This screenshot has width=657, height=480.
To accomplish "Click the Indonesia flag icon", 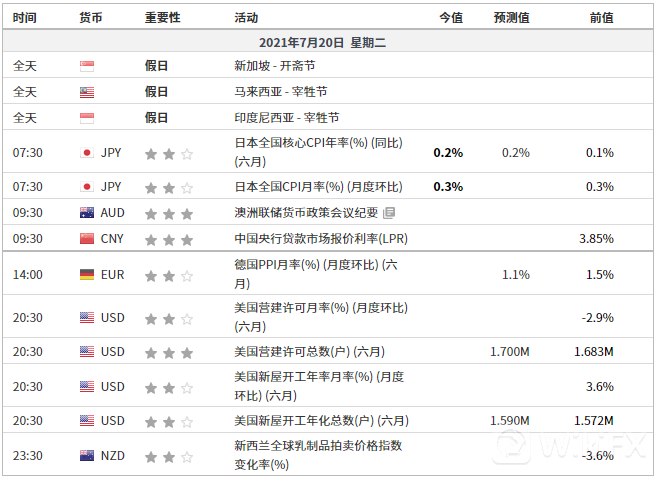I will point(86,118).
